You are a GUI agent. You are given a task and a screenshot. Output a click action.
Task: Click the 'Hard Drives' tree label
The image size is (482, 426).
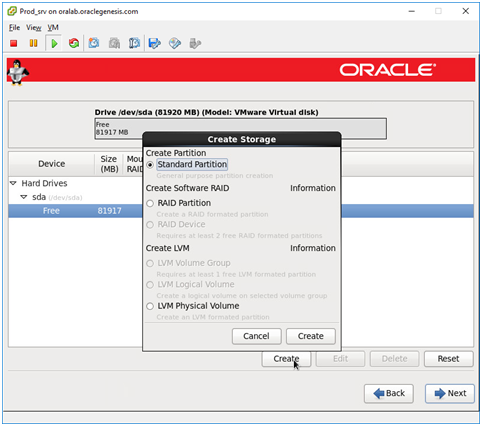point(44,183)
